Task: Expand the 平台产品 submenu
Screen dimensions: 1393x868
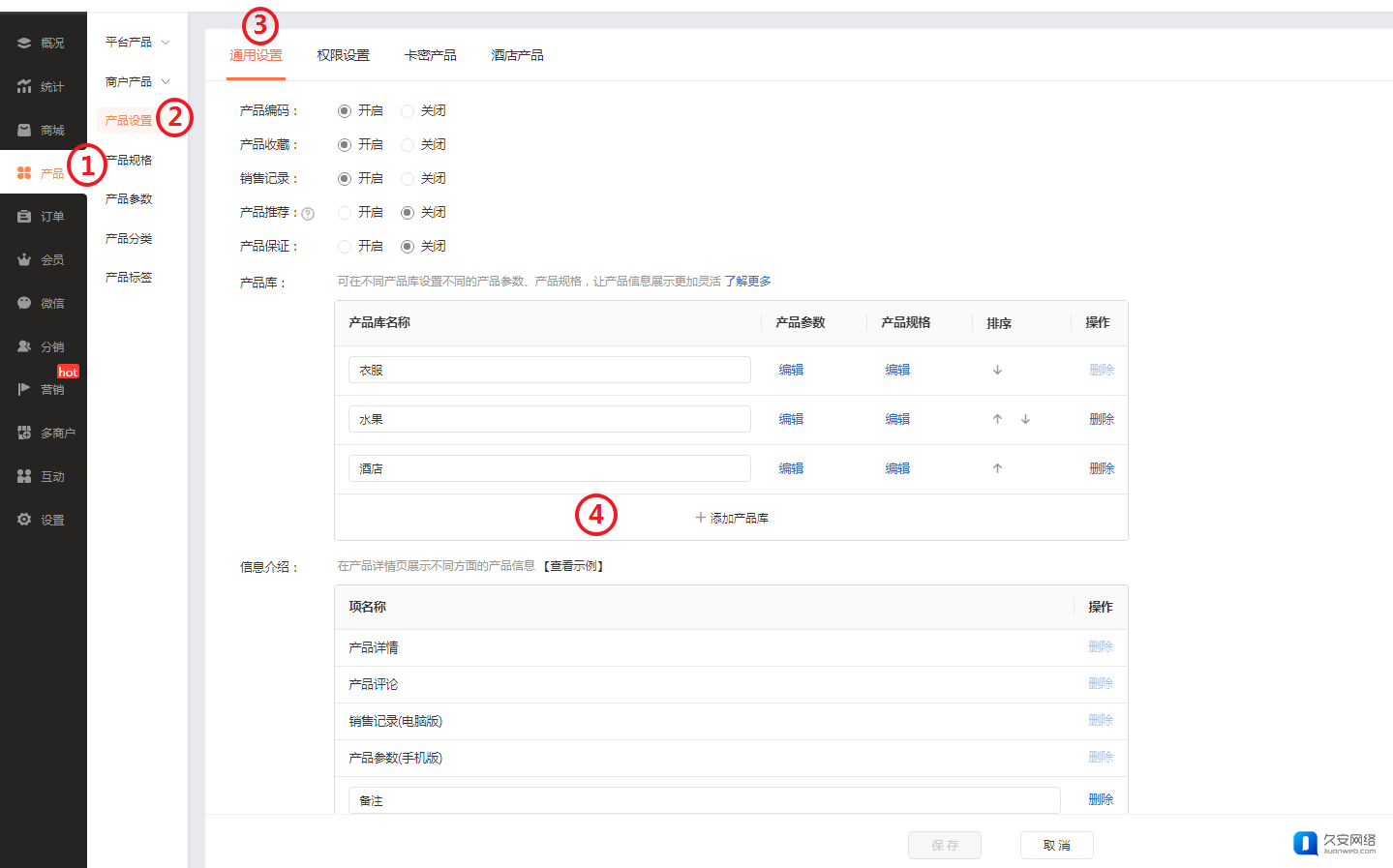Action: [x=136, y=43]
